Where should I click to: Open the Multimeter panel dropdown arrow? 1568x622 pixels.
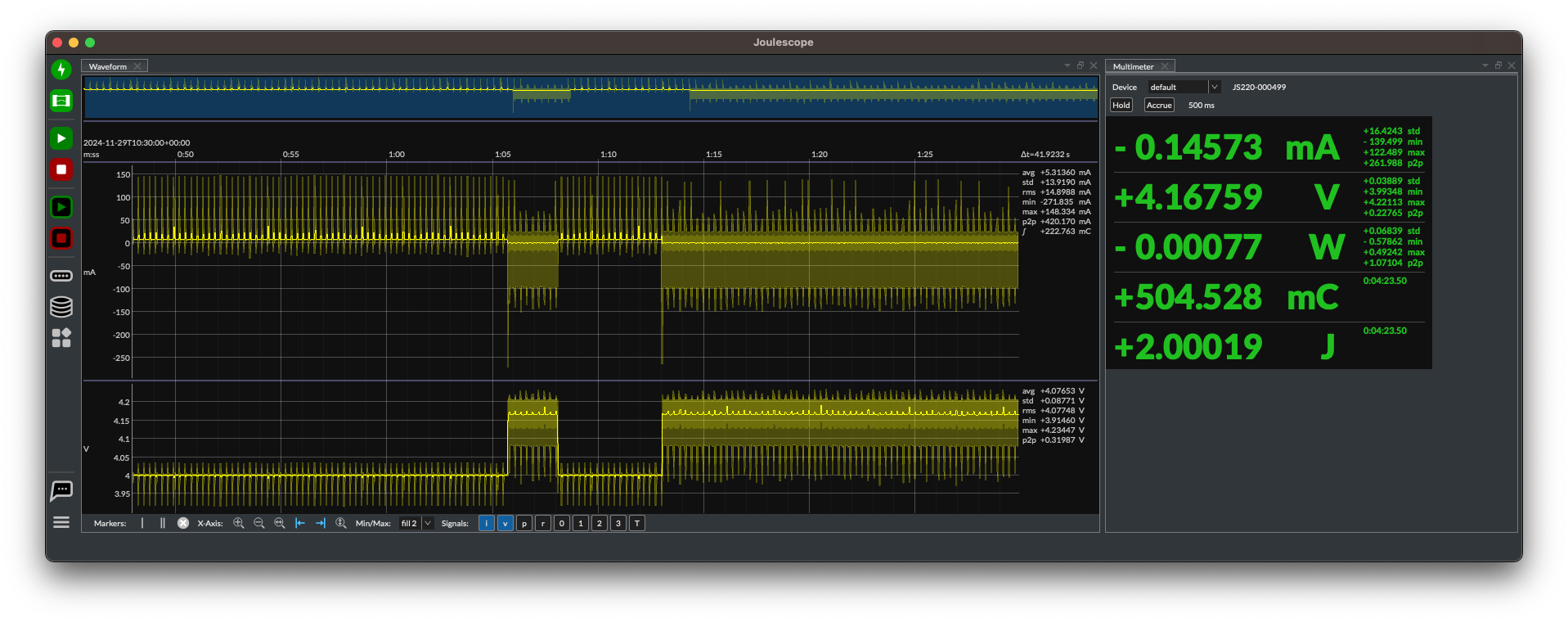click(1485, 65)
